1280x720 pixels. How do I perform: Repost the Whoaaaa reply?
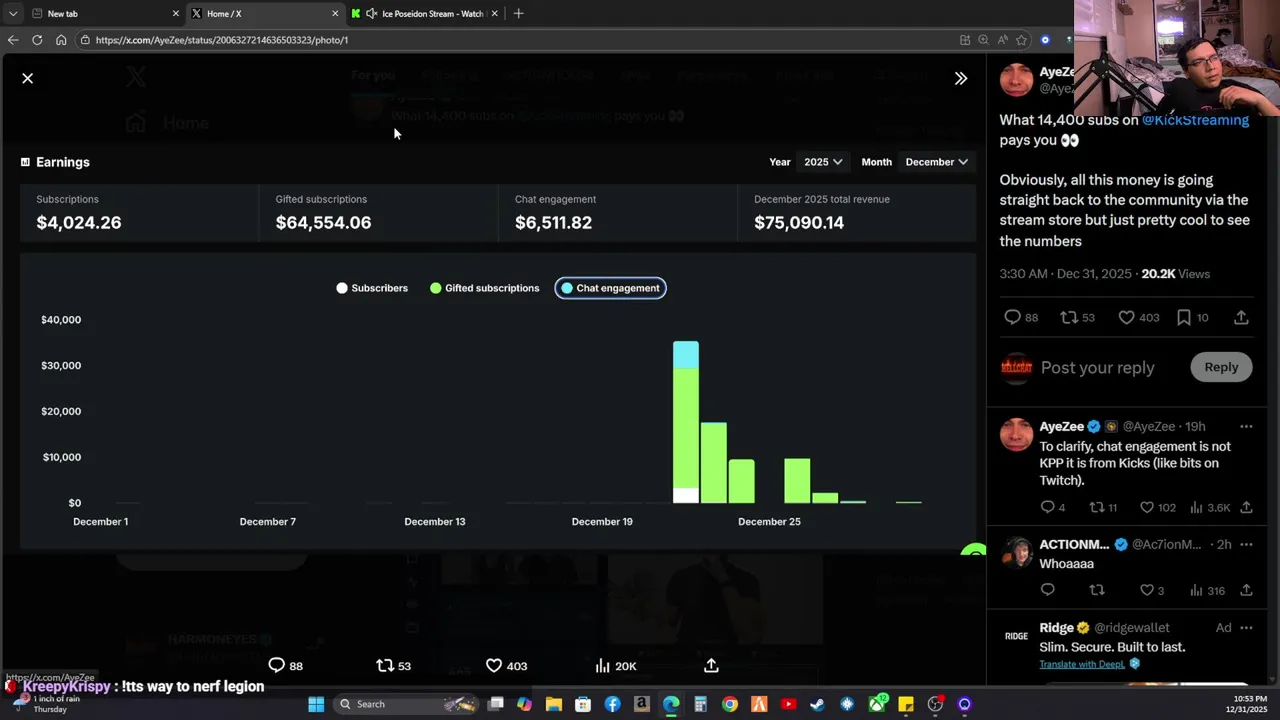[1096, 590]
